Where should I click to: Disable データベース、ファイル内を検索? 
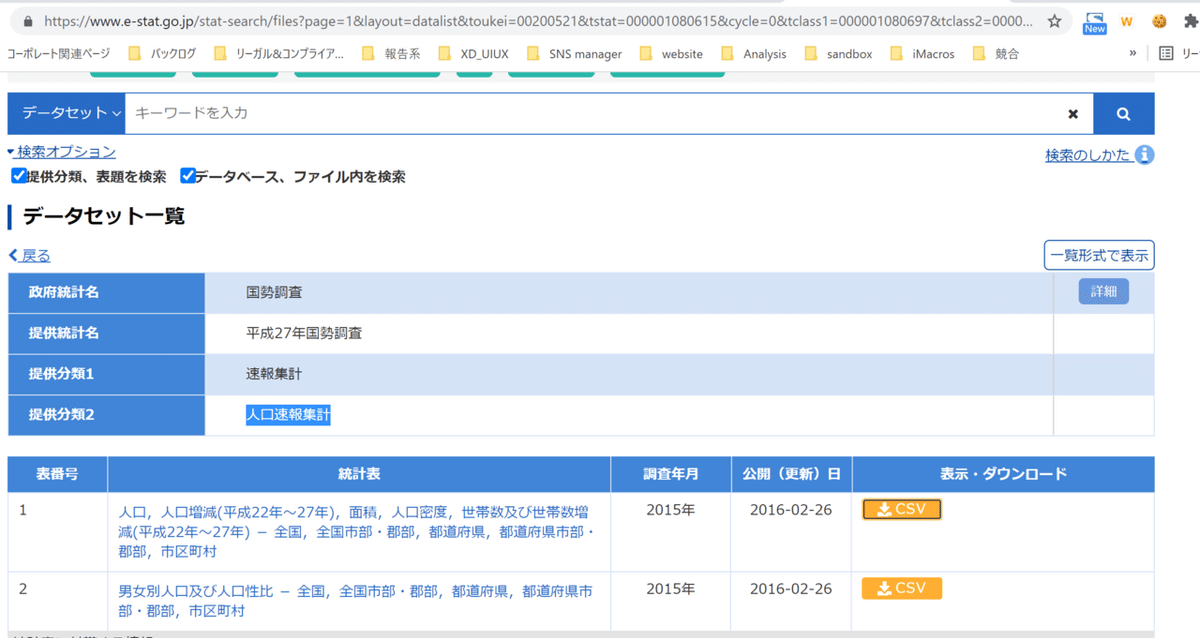[x=188, y=175]
